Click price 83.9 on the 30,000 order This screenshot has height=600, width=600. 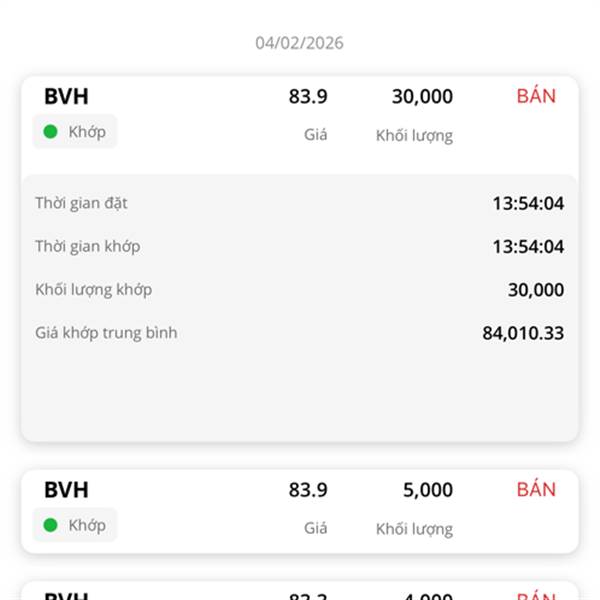pos(308,97)
